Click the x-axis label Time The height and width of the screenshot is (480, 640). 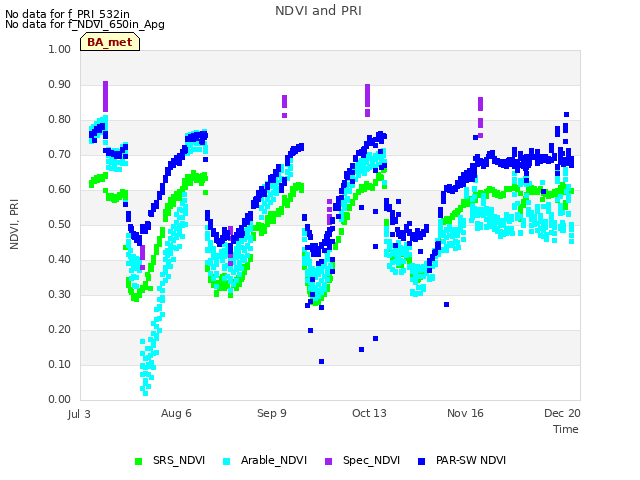pyautogui.click(x=566, y=429)
